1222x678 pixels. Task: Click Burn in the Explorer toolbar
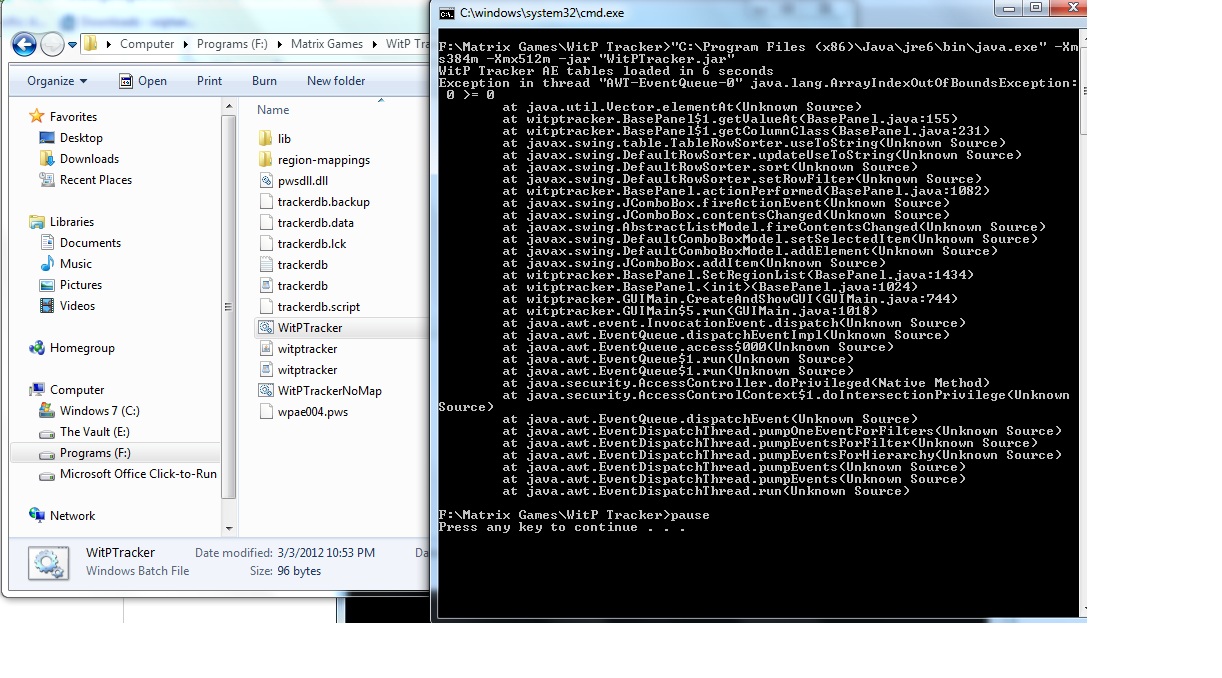(264, 81)
